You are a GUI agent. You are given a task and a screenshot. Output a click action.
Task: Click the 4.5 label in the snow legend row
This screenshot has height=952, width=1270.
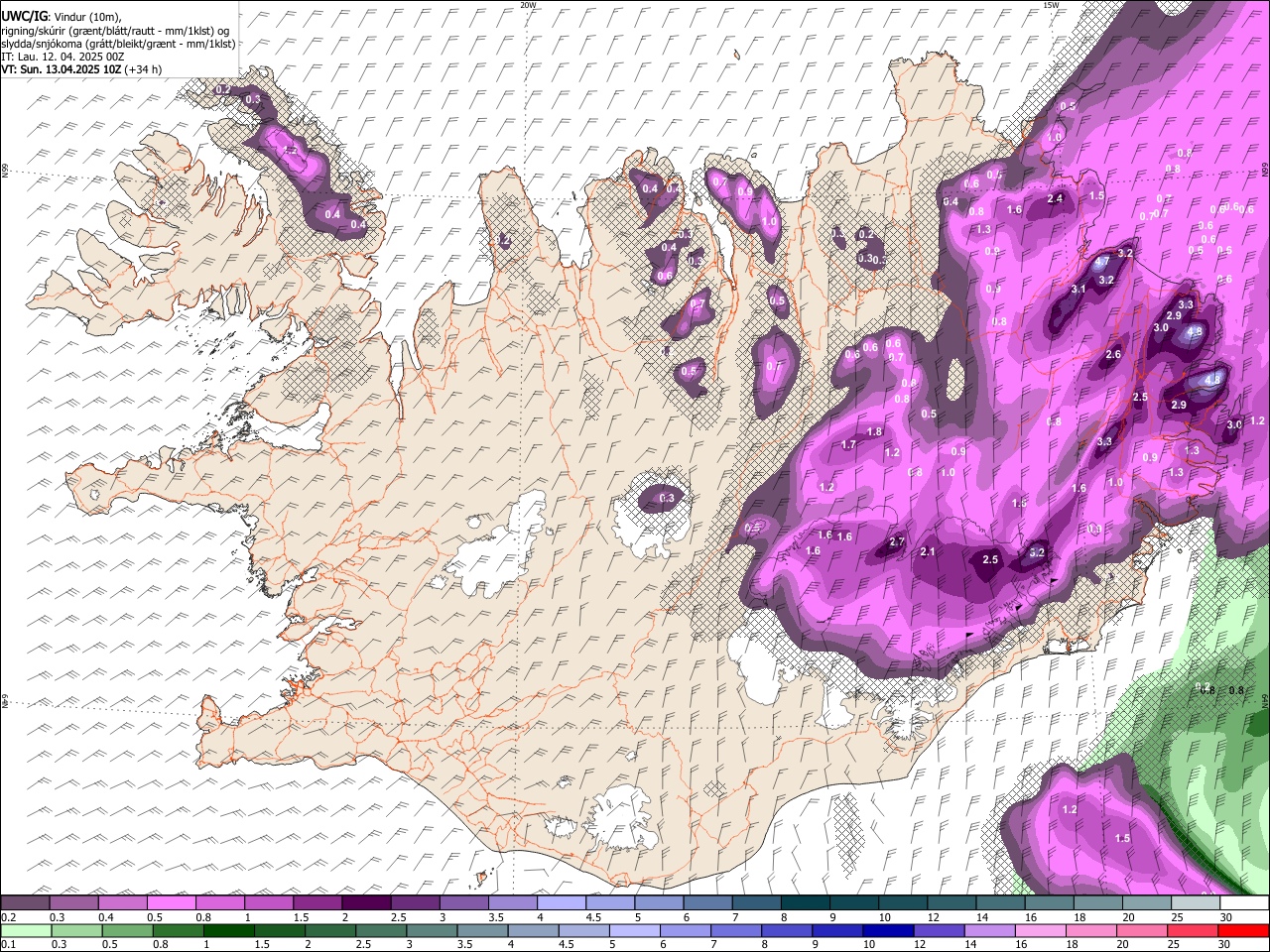click(x=593, y=917)
